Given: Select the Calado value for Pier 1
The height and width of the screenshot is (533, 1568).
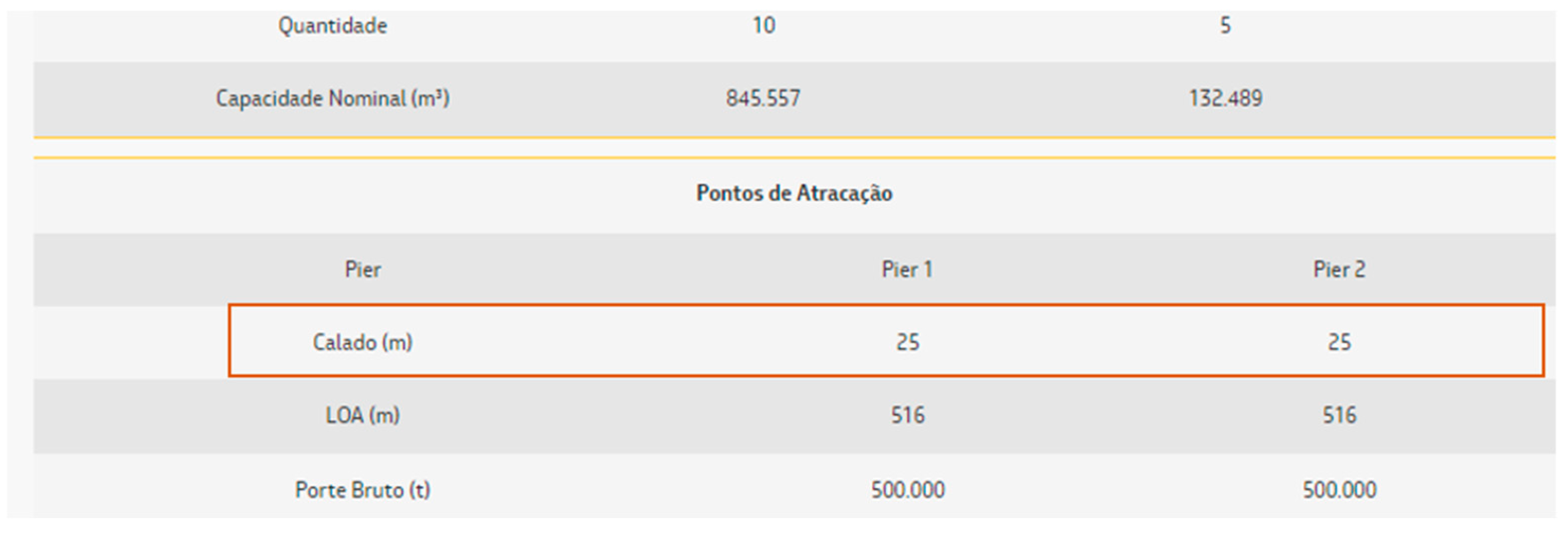Looking at the screenshot, I should (908, 343).
